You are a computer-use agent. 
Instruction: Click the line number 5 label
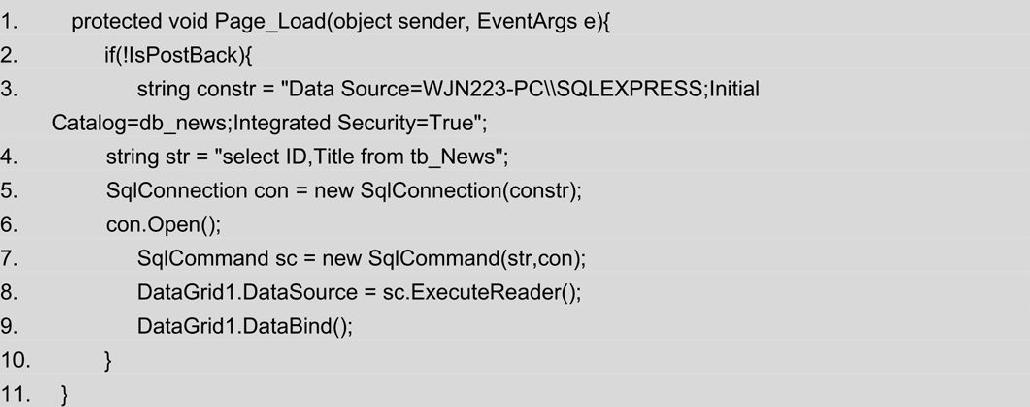(9, 191)
